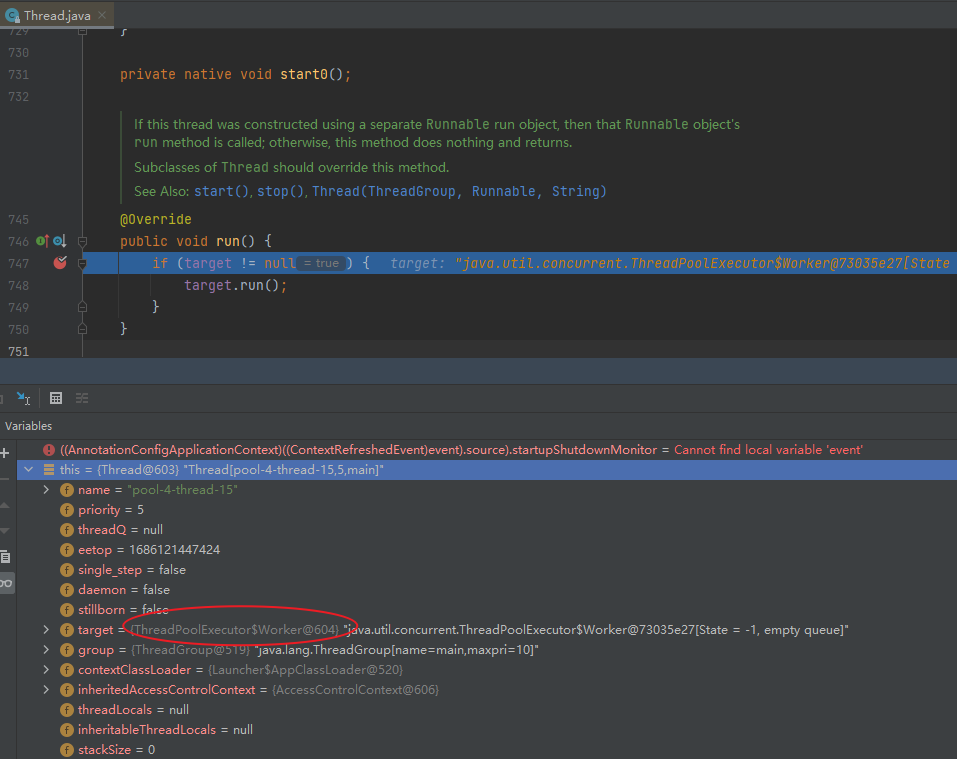The height and width of the screenshot is (759, 957).
Task: Select the 'inheritableThreadLocals = null' row
Action: pos(486,730)
